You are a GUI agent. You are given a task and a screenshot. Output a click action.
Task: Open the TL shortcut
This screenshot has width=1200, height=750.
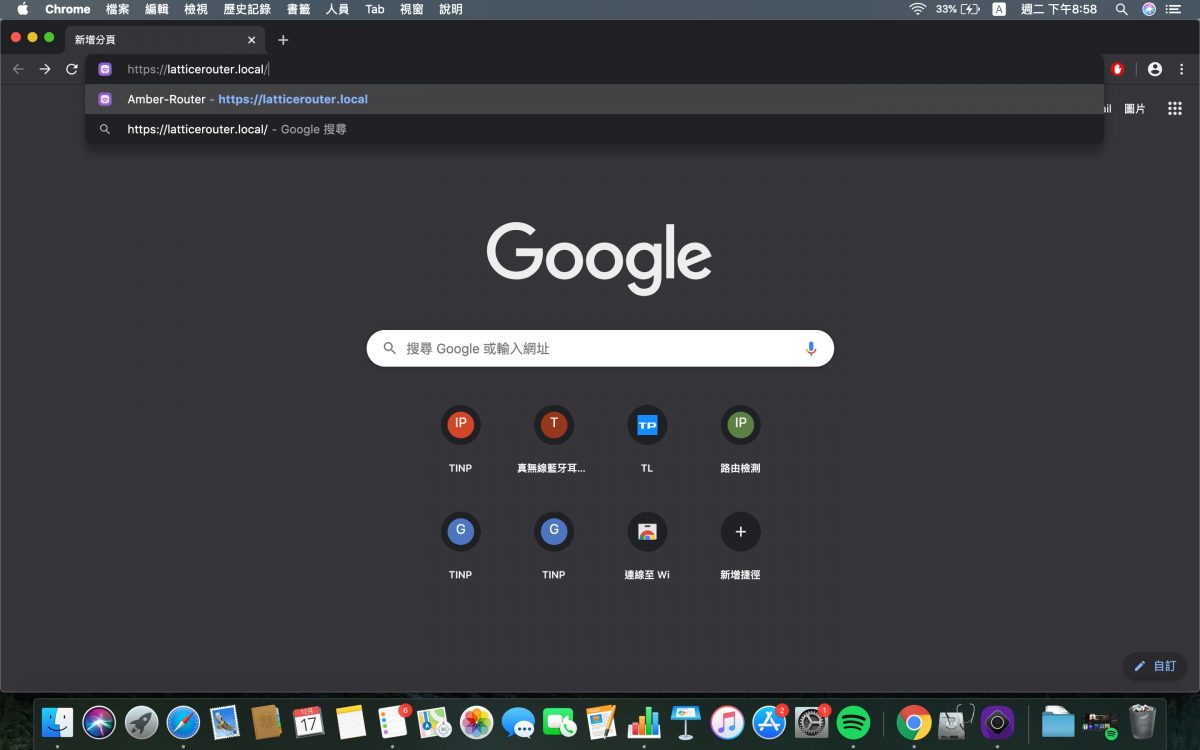(x=647, y=438)
